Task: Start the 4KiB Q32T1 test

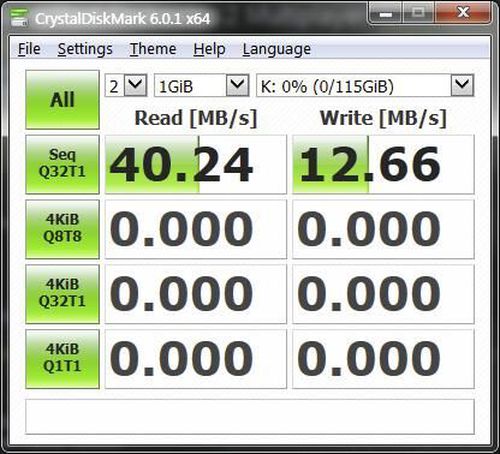Action: coord(62,294)
